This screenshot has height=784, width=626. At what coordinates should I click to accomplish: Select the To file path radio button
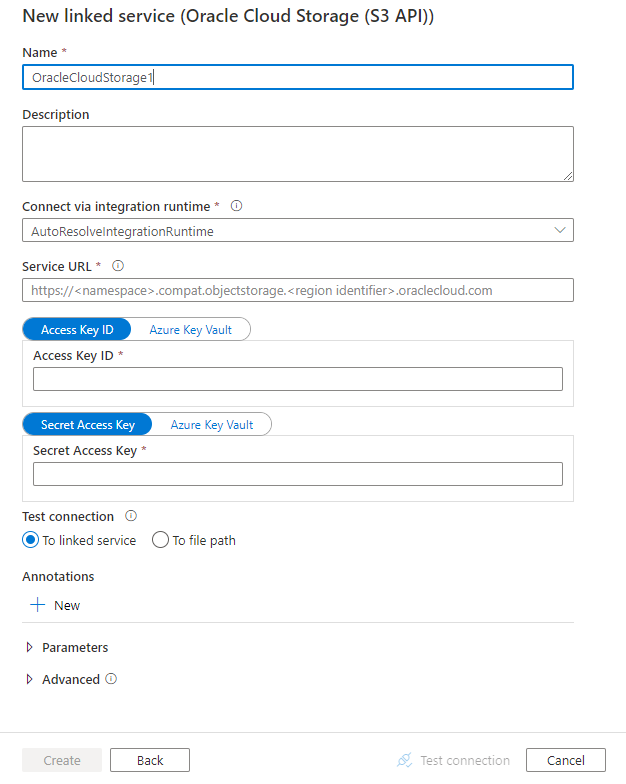[160, 540]
